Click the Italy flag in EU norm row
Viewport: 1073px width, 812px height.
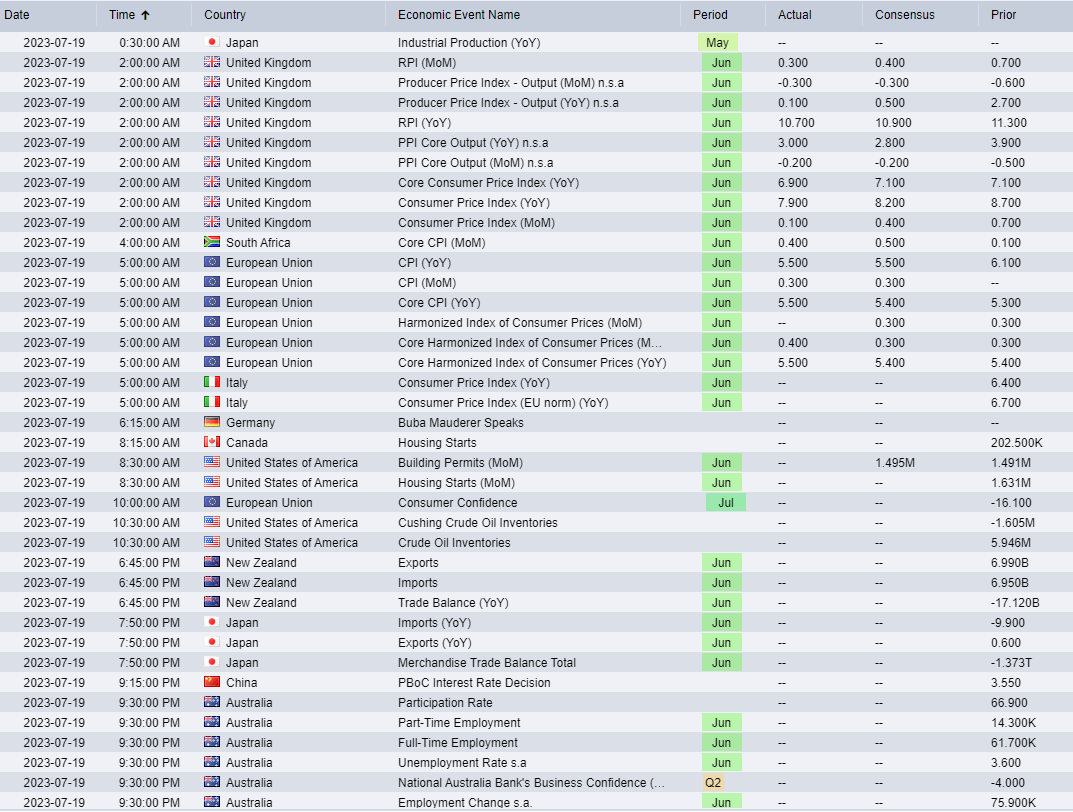point(212,402)
